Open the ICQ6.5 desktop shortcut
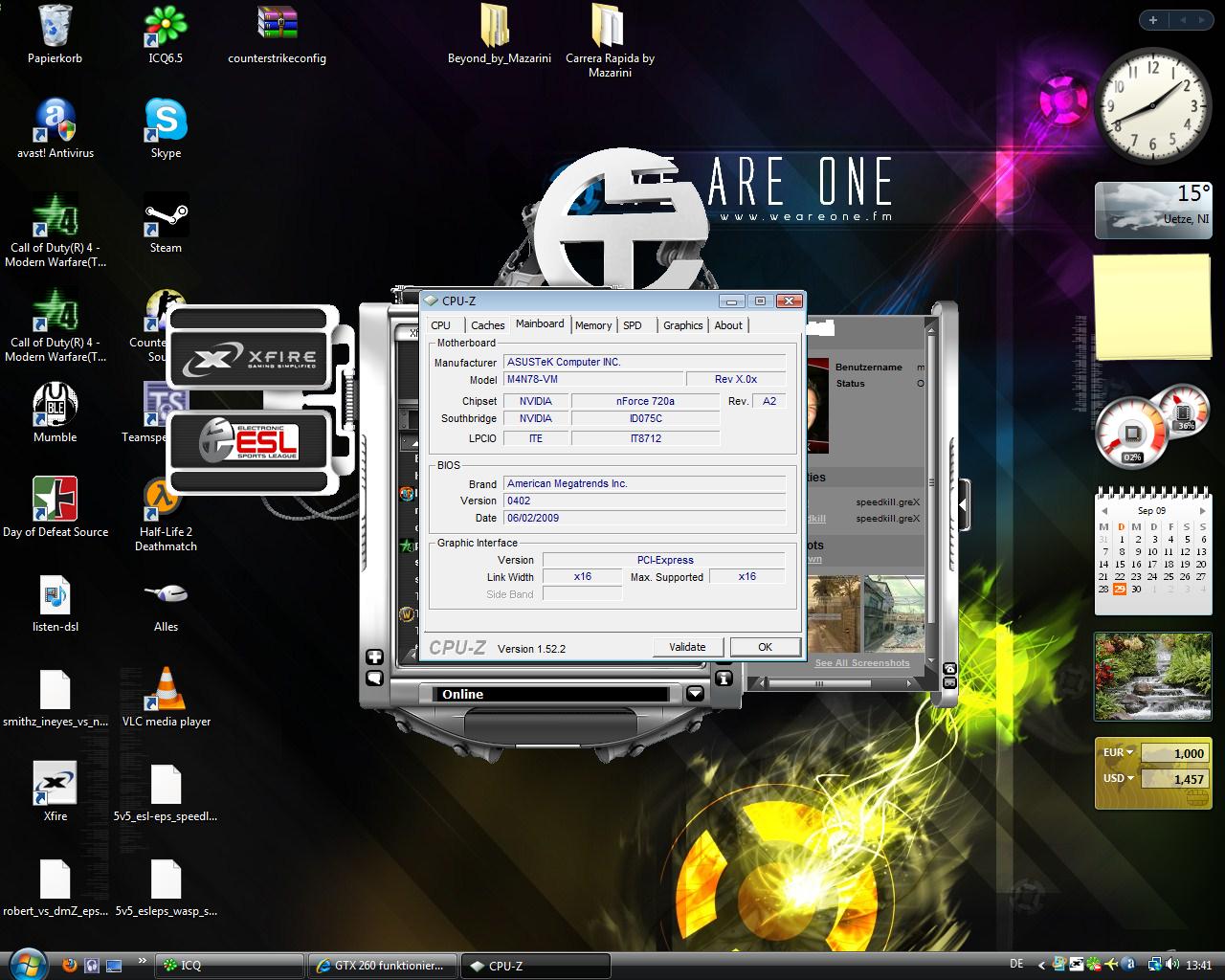The image size is (1225, 980). pyautogui.click(x=166, y=26)
